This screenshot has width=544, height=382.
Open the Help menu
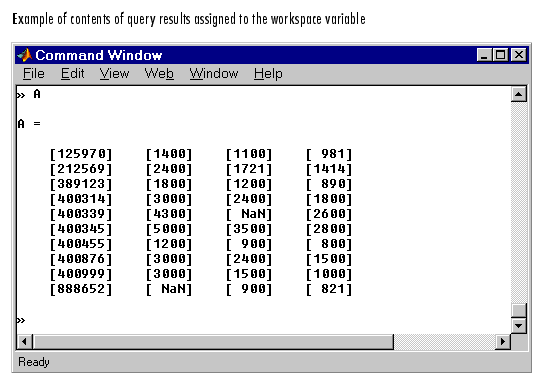pyautogui.click(x=268, y=74)
